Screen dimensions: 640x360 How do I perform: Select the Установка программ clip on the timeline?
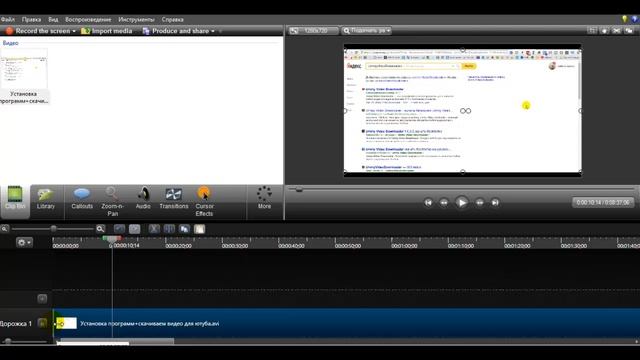pos(346,323)
